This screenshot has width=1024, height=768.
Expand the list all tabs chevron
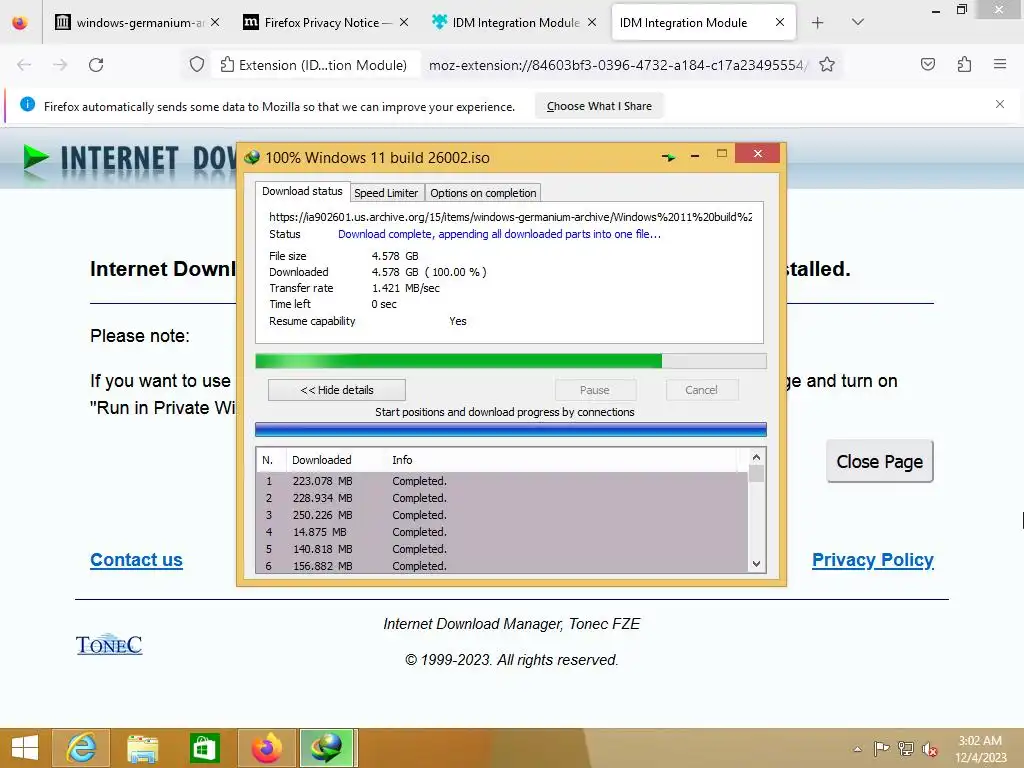pyautogui.click(x=857, y=22)
